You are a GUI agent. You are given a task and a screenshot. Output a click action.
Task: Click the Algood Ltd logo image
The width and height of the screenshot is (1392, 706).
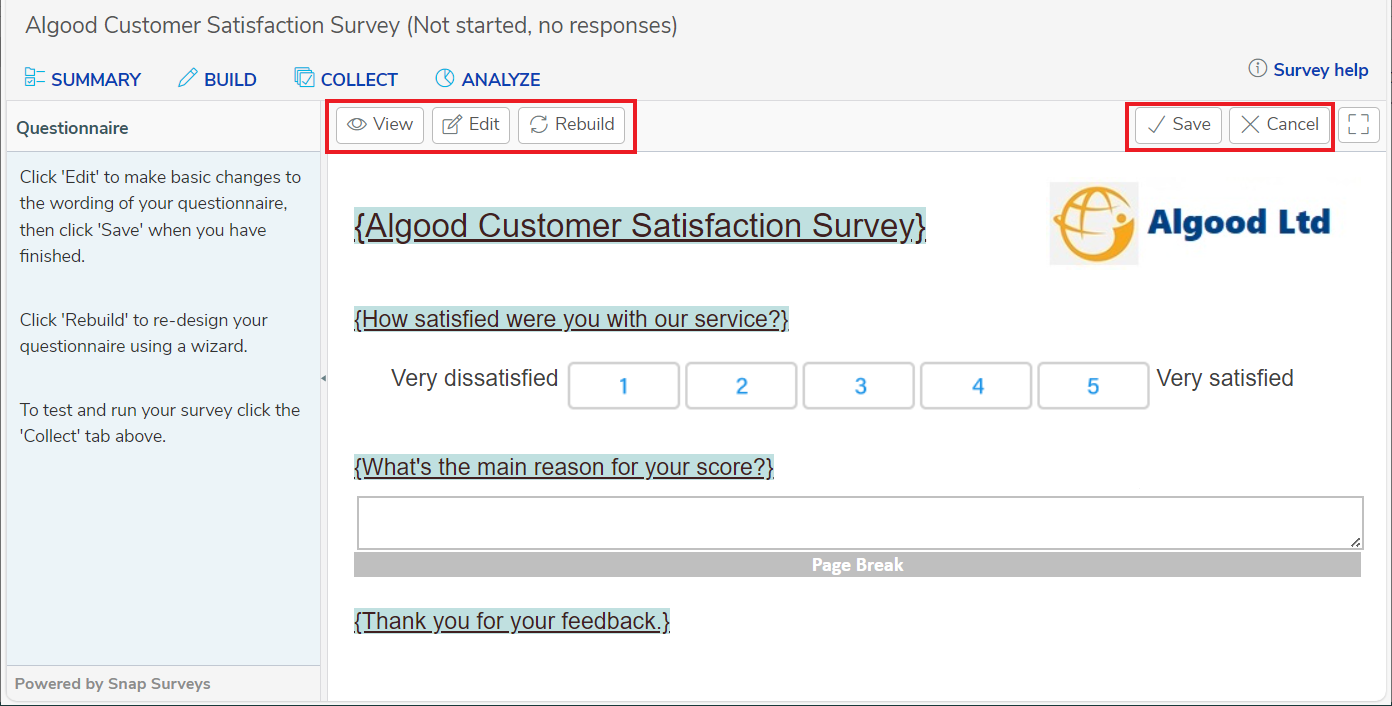click(x=1190, y=223)
